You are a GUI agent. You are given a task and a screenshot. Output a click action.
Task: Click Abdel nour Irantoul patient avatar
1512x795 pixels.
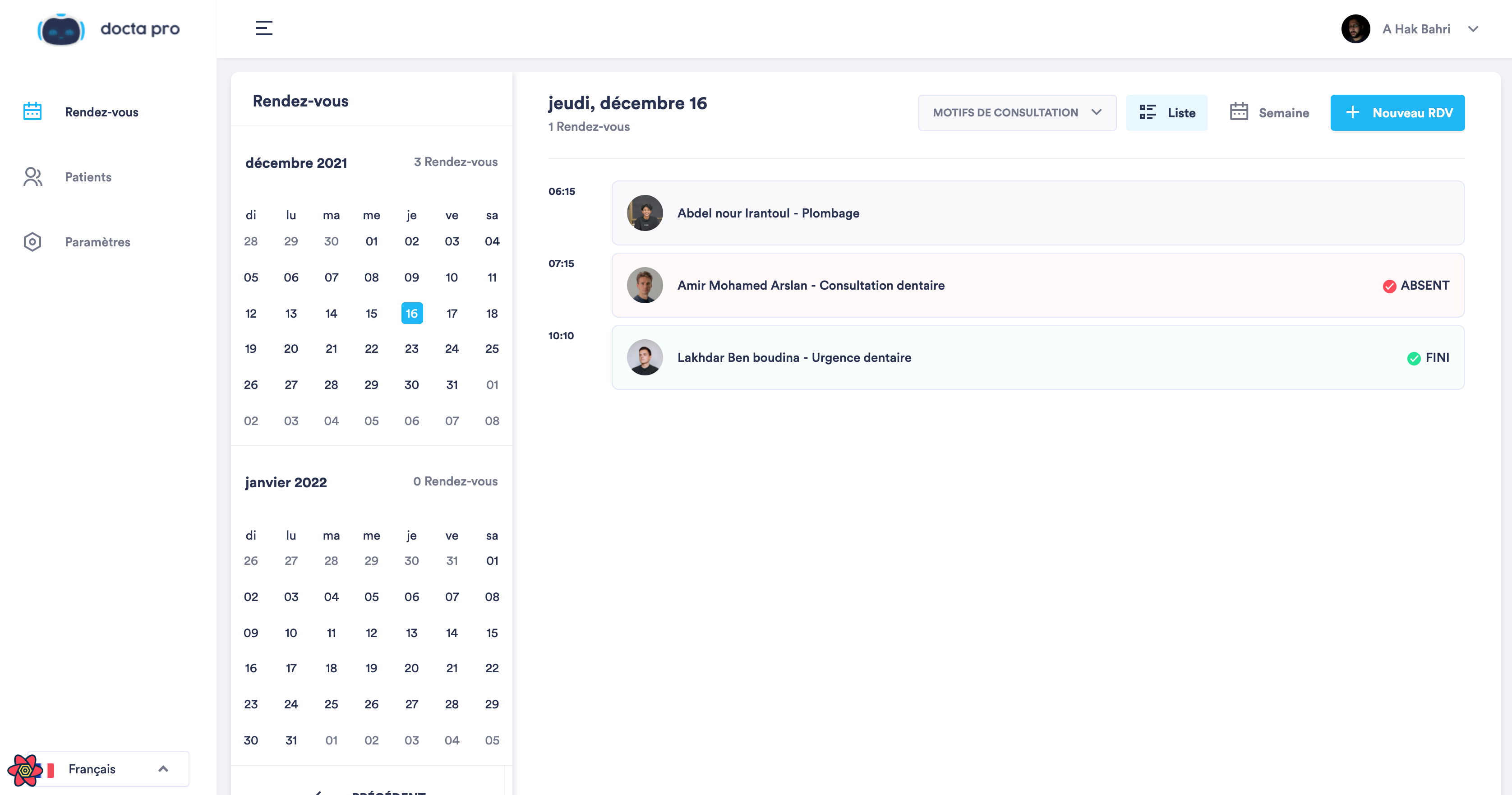tap(645, 213)
